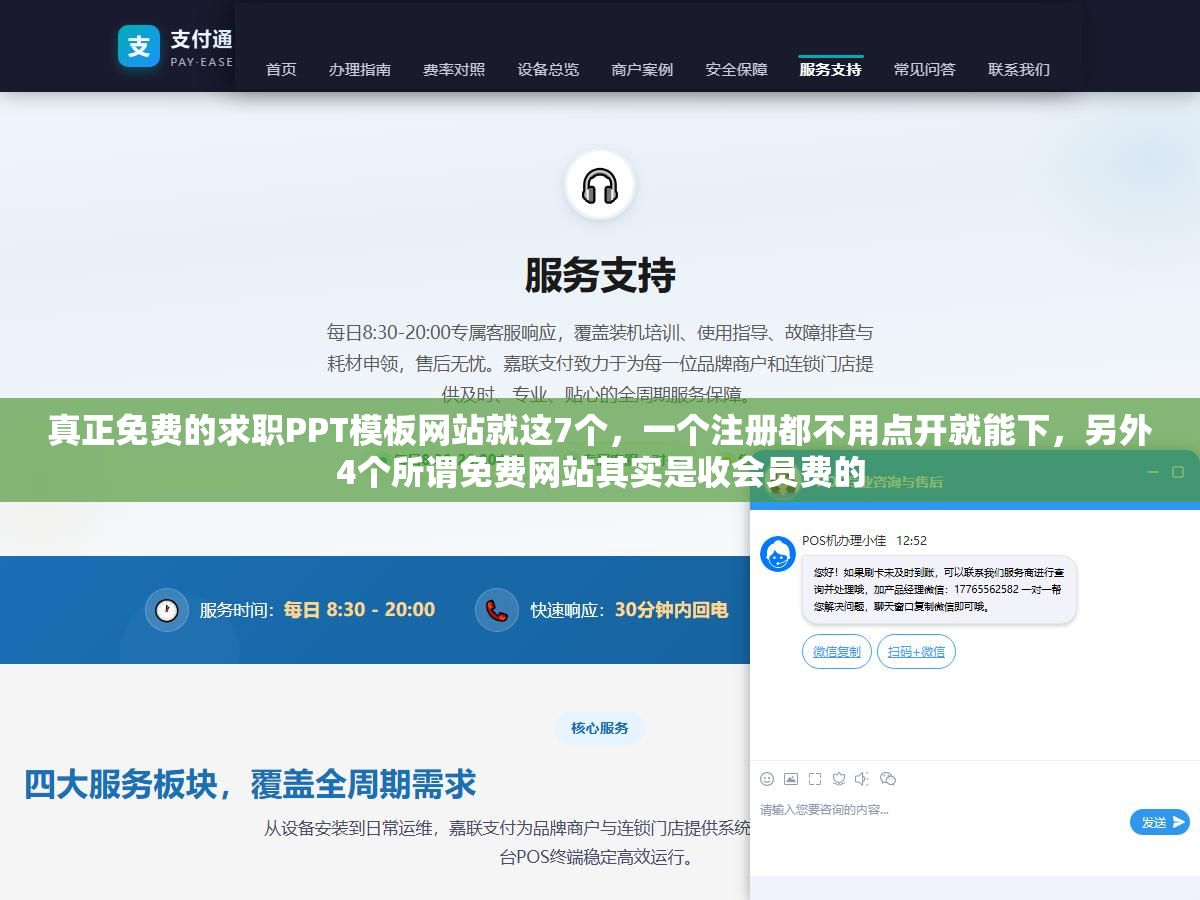1200x900 pixels.
Task: Click the chat message input field
Action: (940, 822)
